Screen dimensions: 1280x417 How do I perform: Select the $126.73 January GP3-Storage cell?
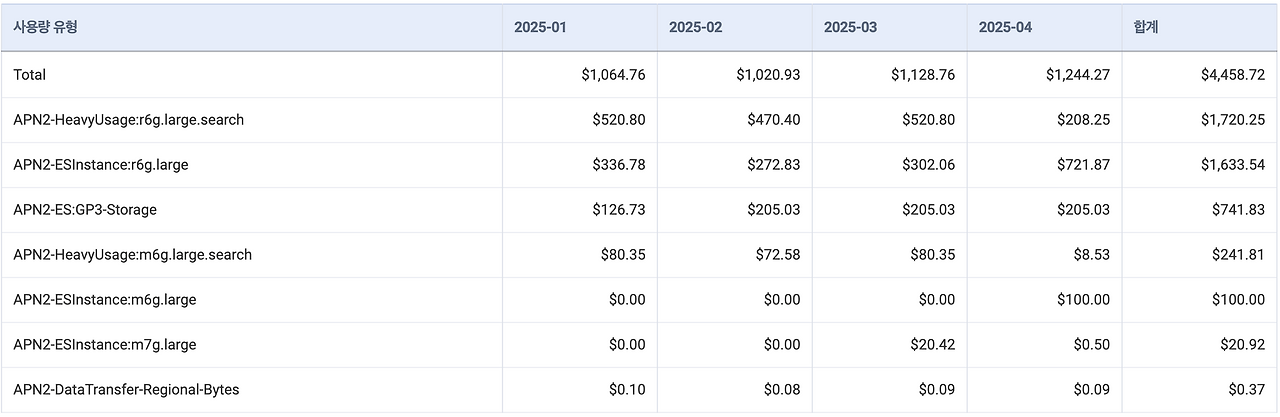[x=619, y=210]
